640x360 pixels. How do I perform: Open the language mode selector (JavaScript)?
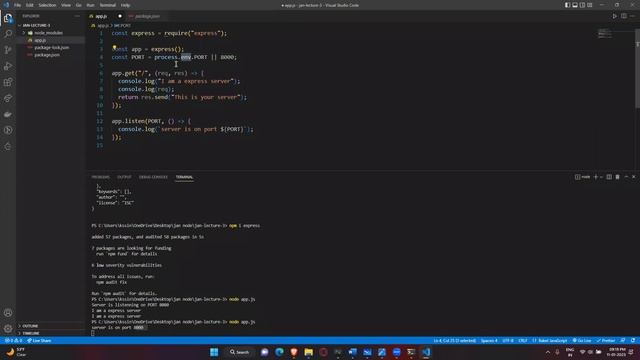(553, 340)
